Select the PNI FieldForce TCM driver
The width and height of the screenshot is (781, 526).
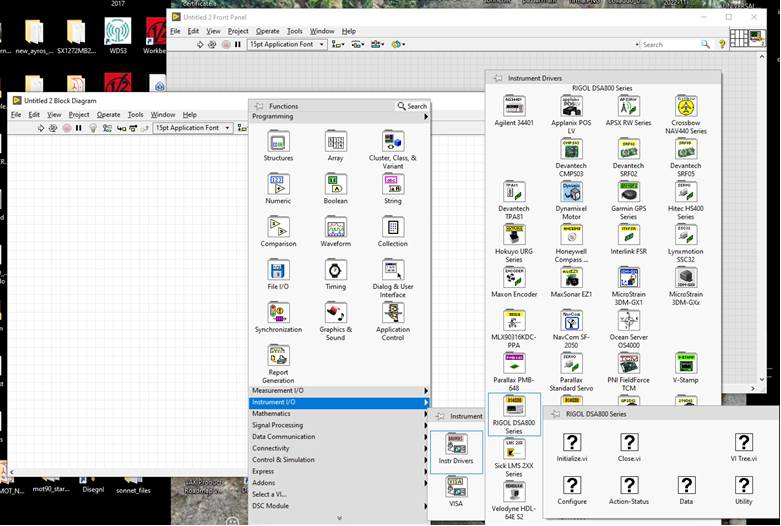pos(629,364)
